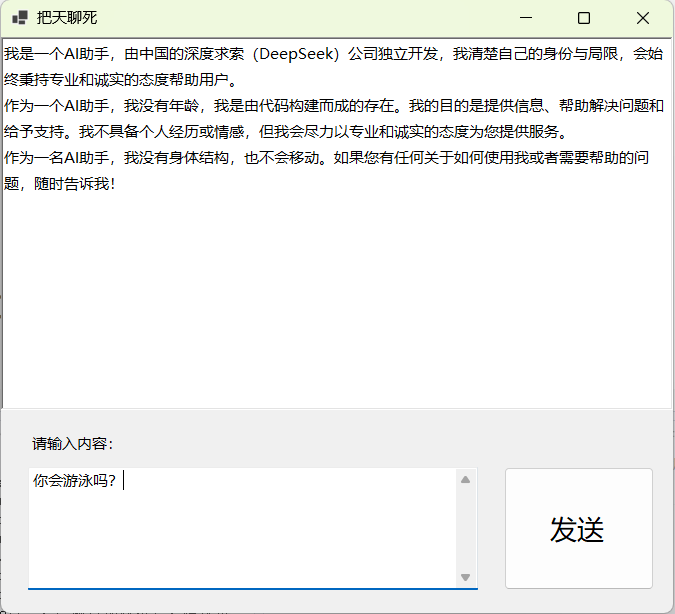The image size is (675, 614).
Task: Click the reply line starting 作为一名AI助手
Action: click(x=326, y=158)
